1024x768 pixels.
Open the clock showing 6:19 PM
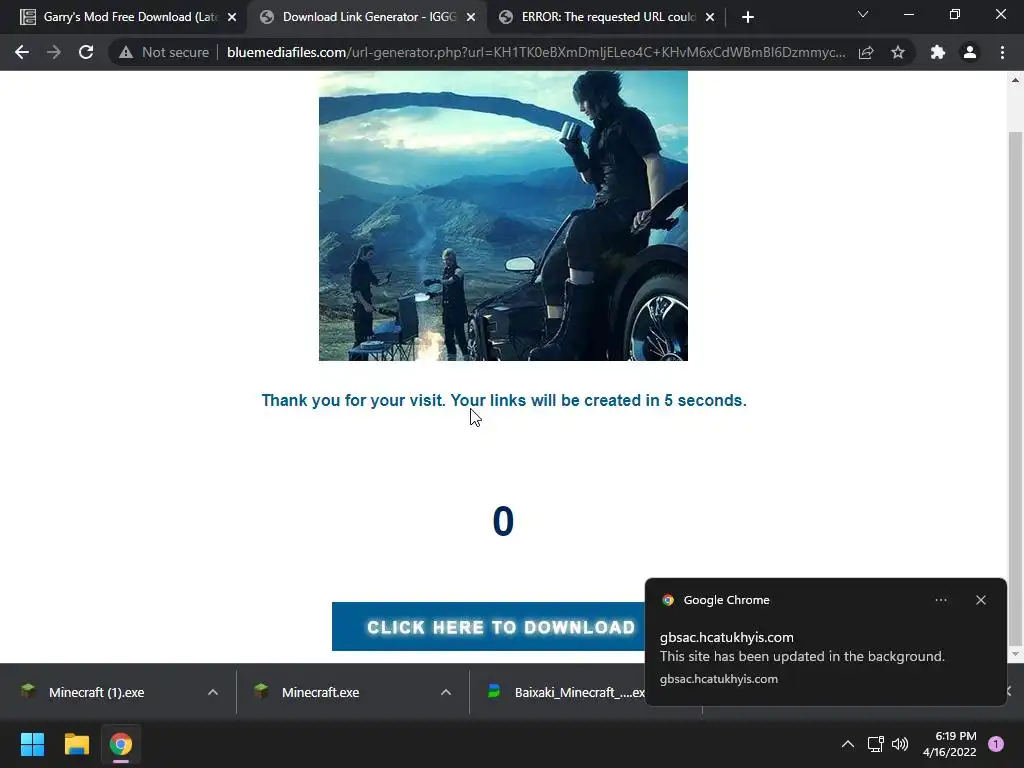tap(950, 744)
